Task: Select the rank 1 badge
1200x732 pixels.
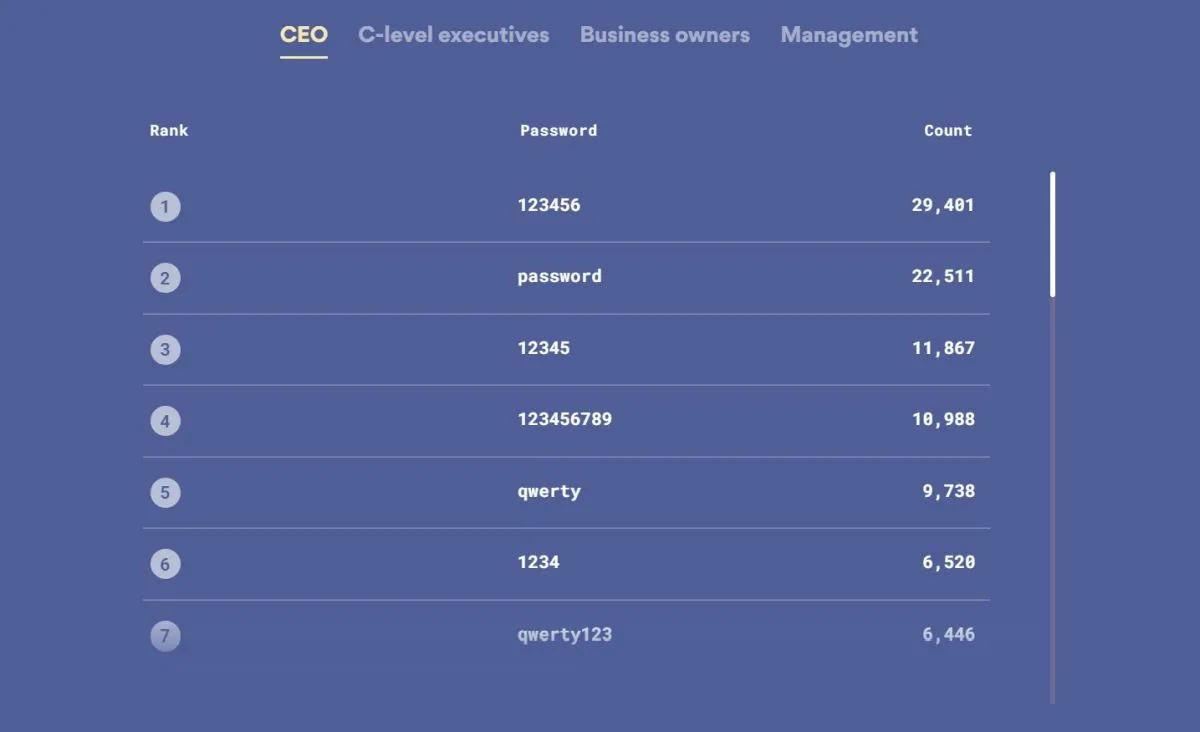Action: (165, 206)
